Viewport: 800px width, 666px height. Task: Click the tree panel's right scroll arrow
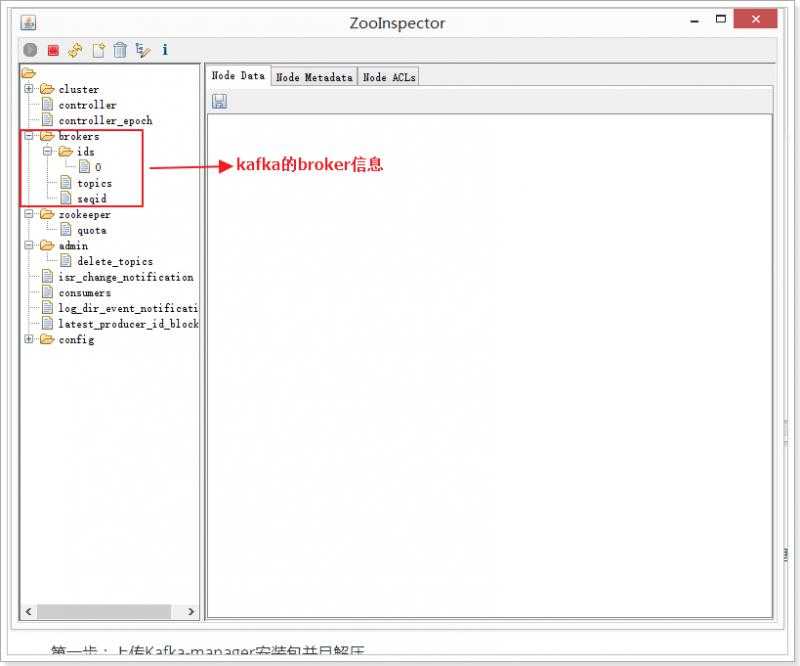click(x=191, y=611)
